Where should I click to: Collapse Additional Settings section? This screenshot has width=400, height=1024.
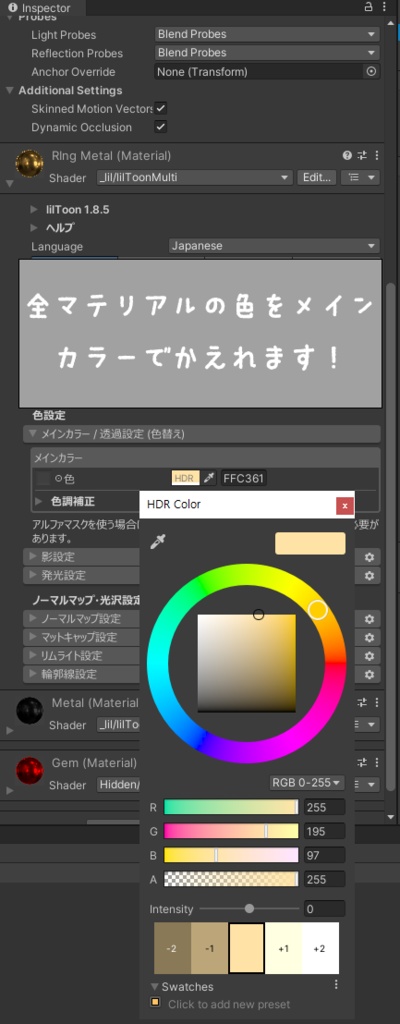[9, 90]
